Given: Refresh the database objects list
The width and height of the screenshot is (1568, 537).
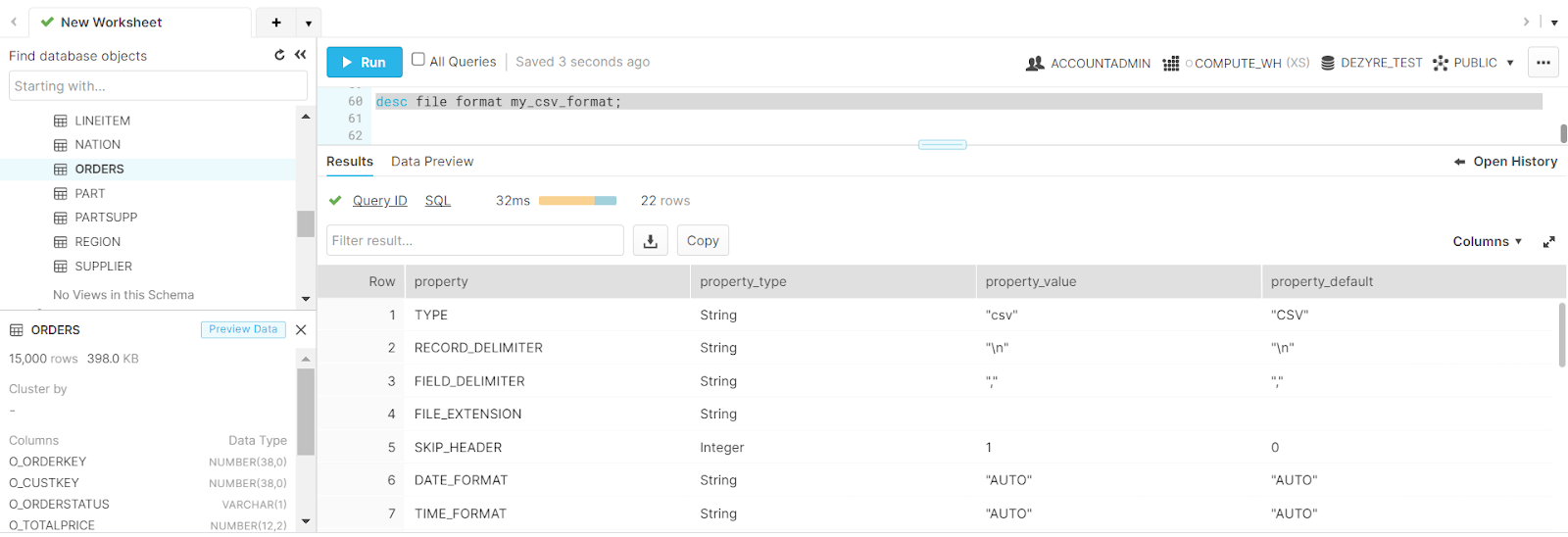Looking at the screenshot, I should [x=279, y=55].
